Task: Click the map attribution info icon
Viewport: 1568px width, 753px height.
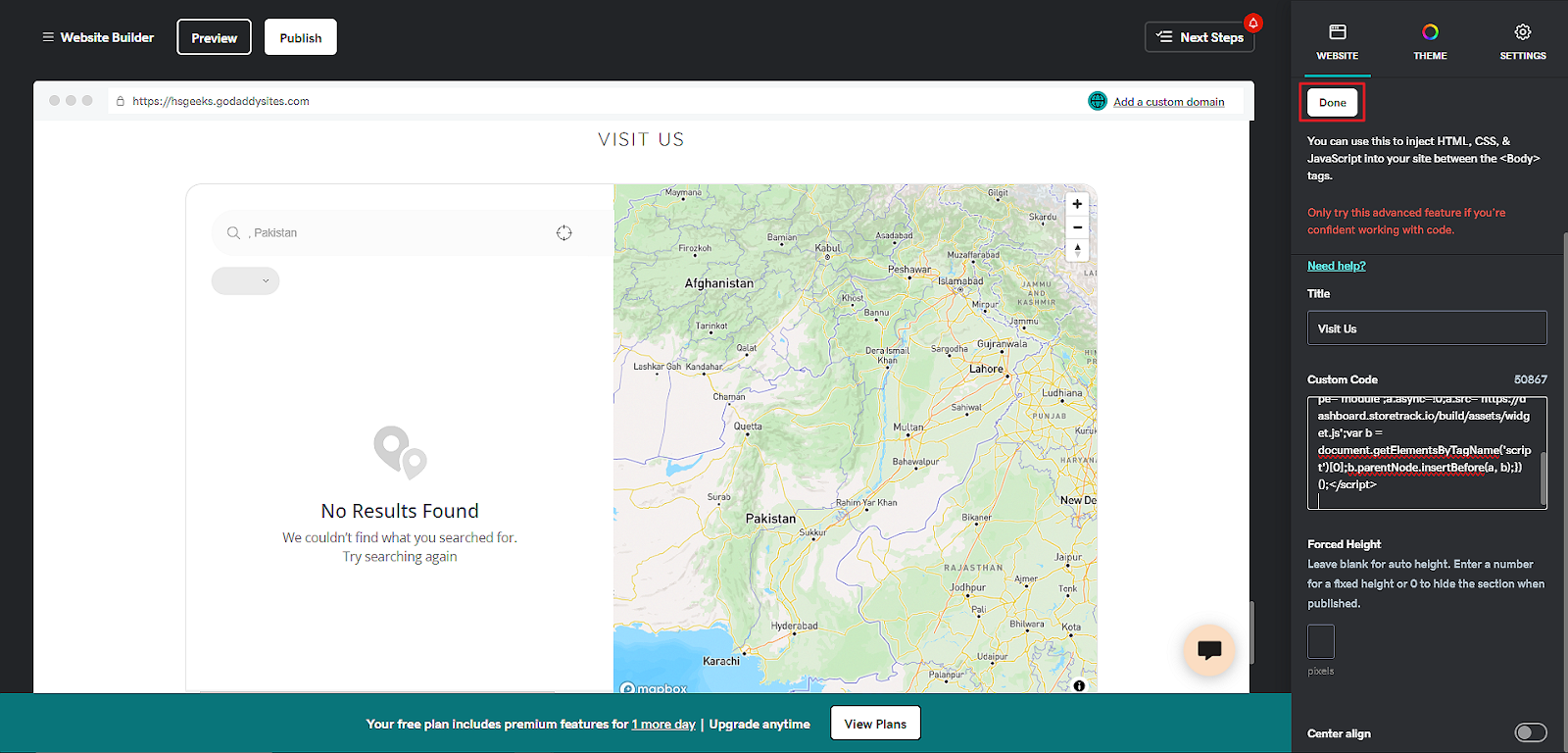Action: pos(1079,685)
